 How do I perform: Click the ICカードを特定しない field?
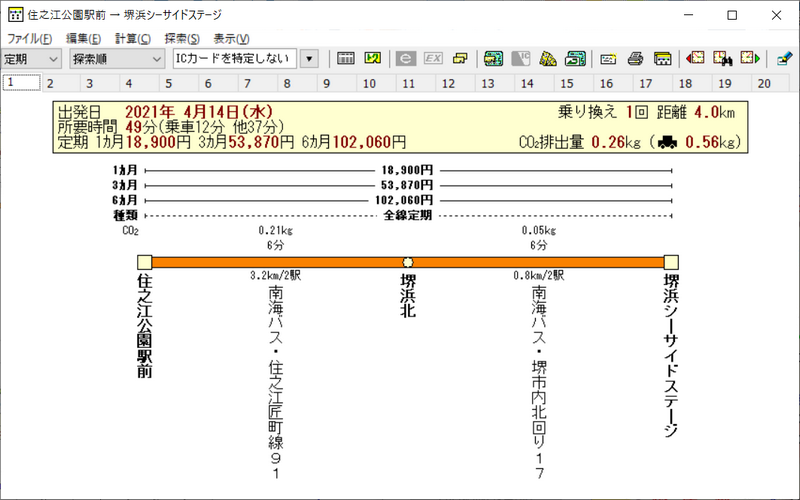coord(235,59)
